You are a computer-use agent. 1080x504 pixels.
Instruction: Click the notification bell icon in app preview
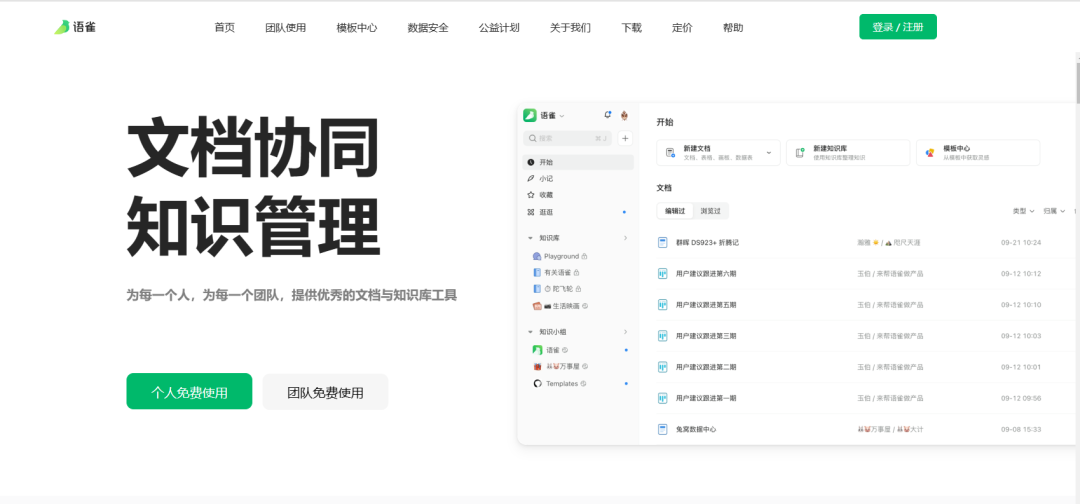tap(607, 115)
